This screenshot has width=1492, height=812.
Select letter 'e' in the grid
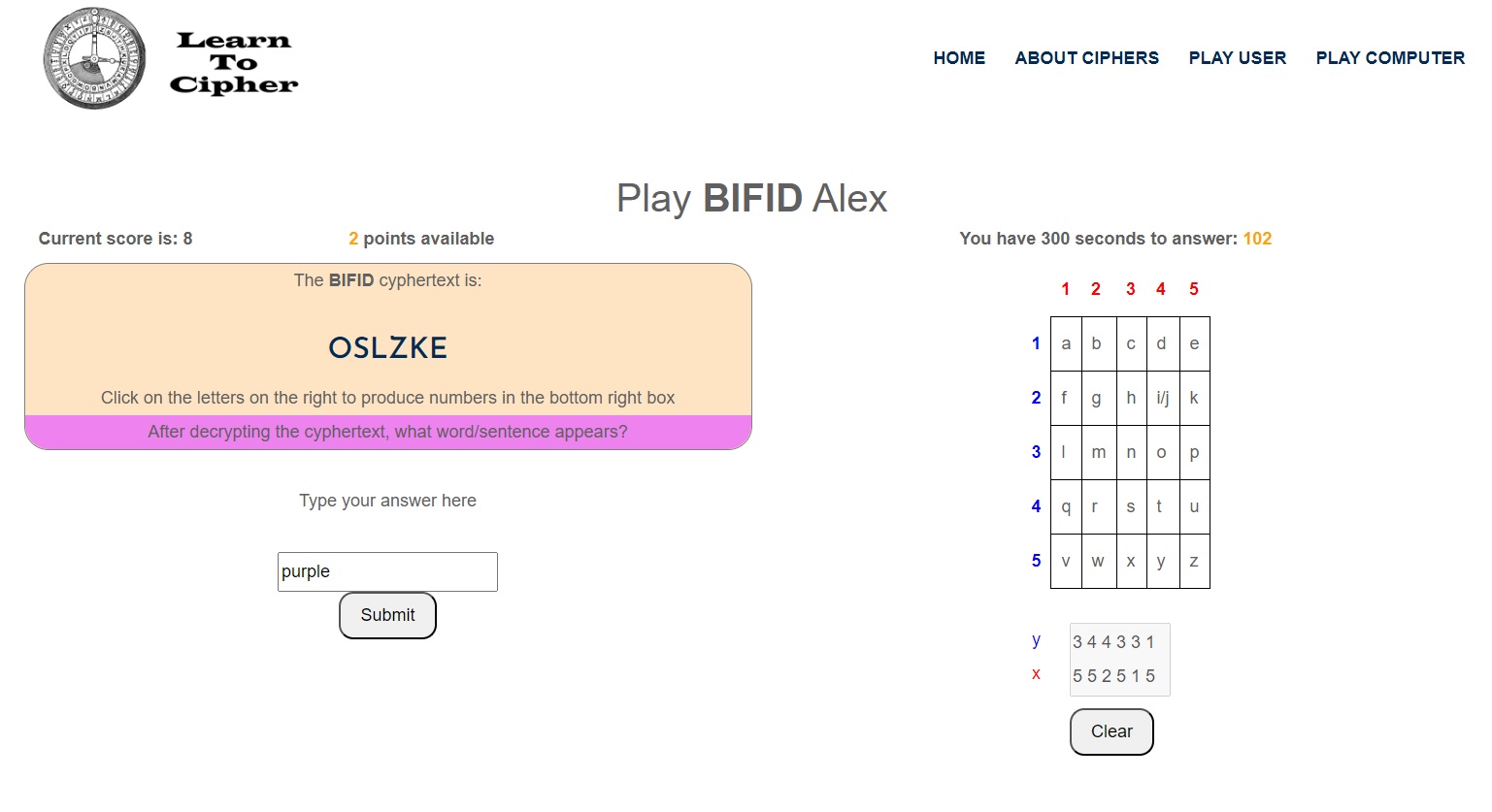tap(1194, 343)
